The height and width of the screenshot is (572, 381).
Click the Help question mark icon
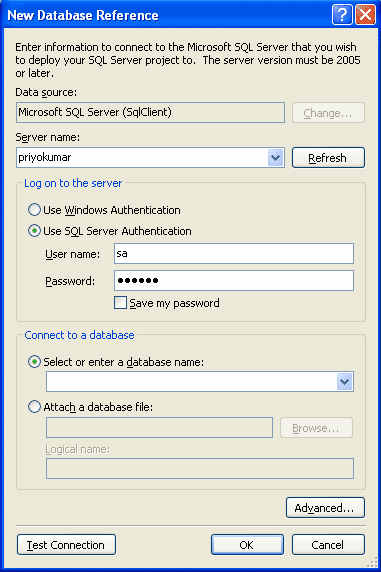tap(342, 15)
